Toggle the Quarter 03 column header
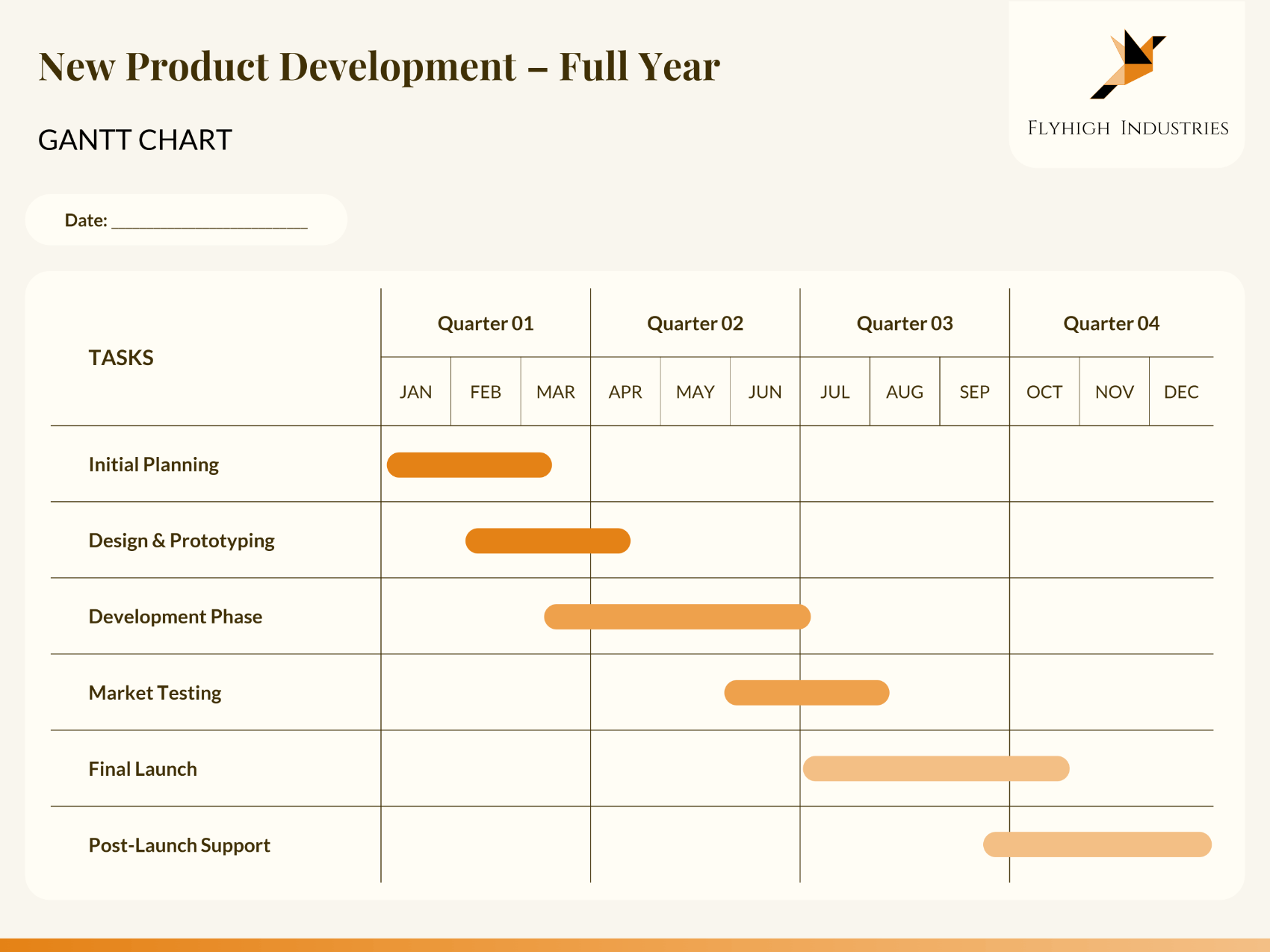This screenshot has width=1270, height=952. (x=905, y=323)
